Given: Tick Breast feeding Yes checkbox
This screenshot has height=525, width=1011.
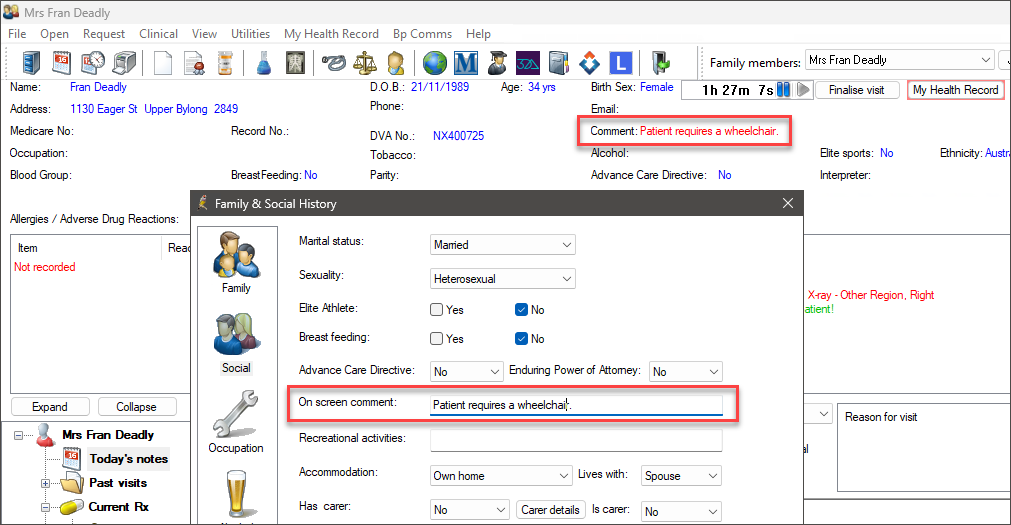Looking at the screenshot, I should [437, 339].
